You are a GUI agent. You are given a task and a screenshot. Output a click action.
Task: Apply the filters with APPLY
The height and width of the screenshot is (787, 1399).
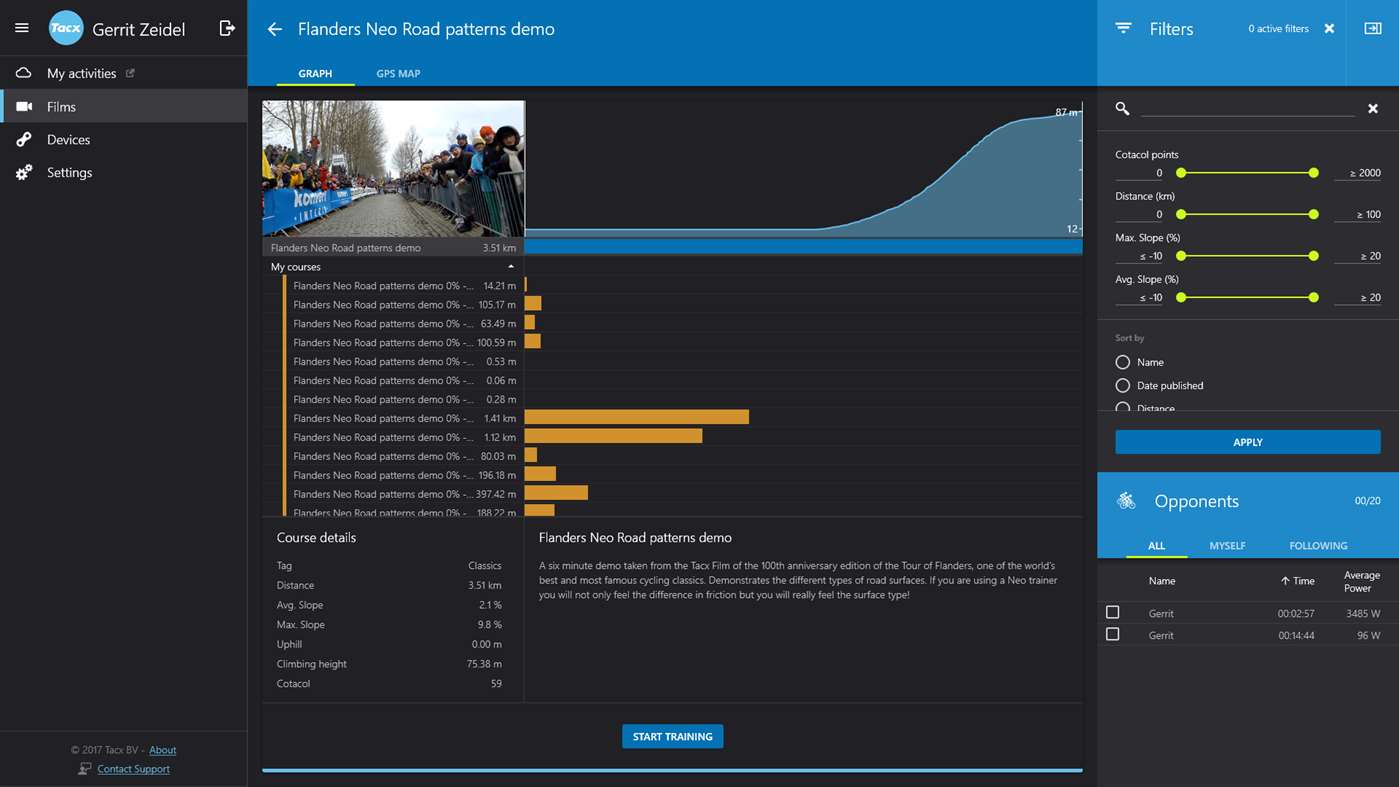1247,442
